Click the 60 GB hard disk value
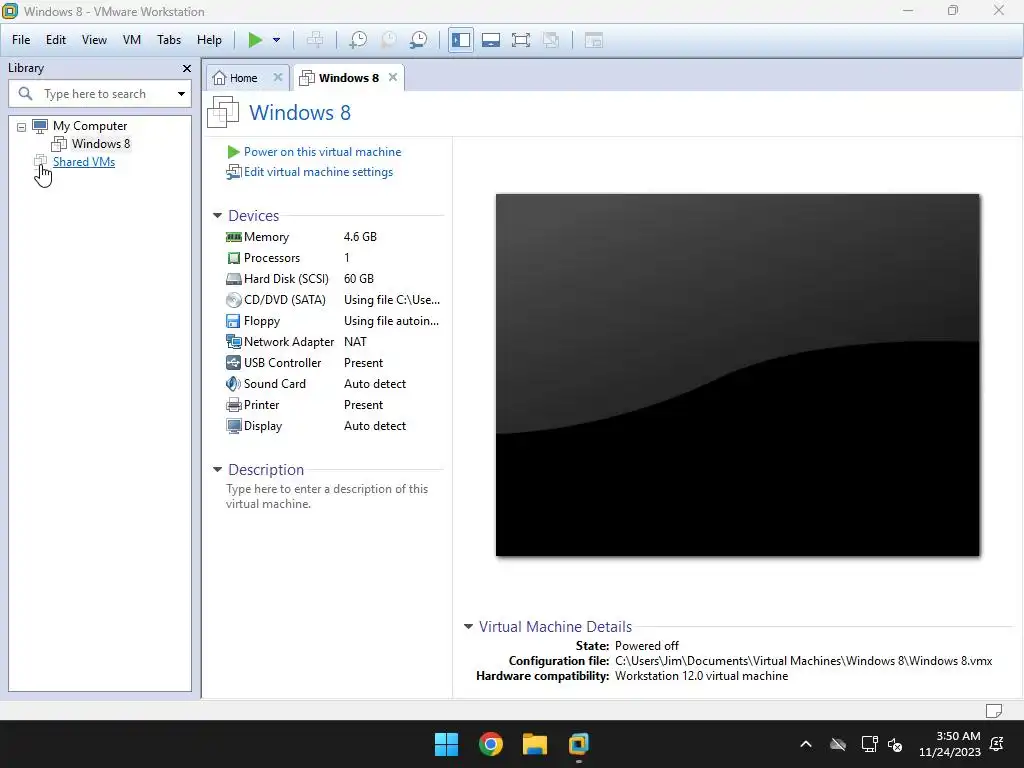Image resolution: width=1024 pixels, height=768 pixels. click(359, 279)
